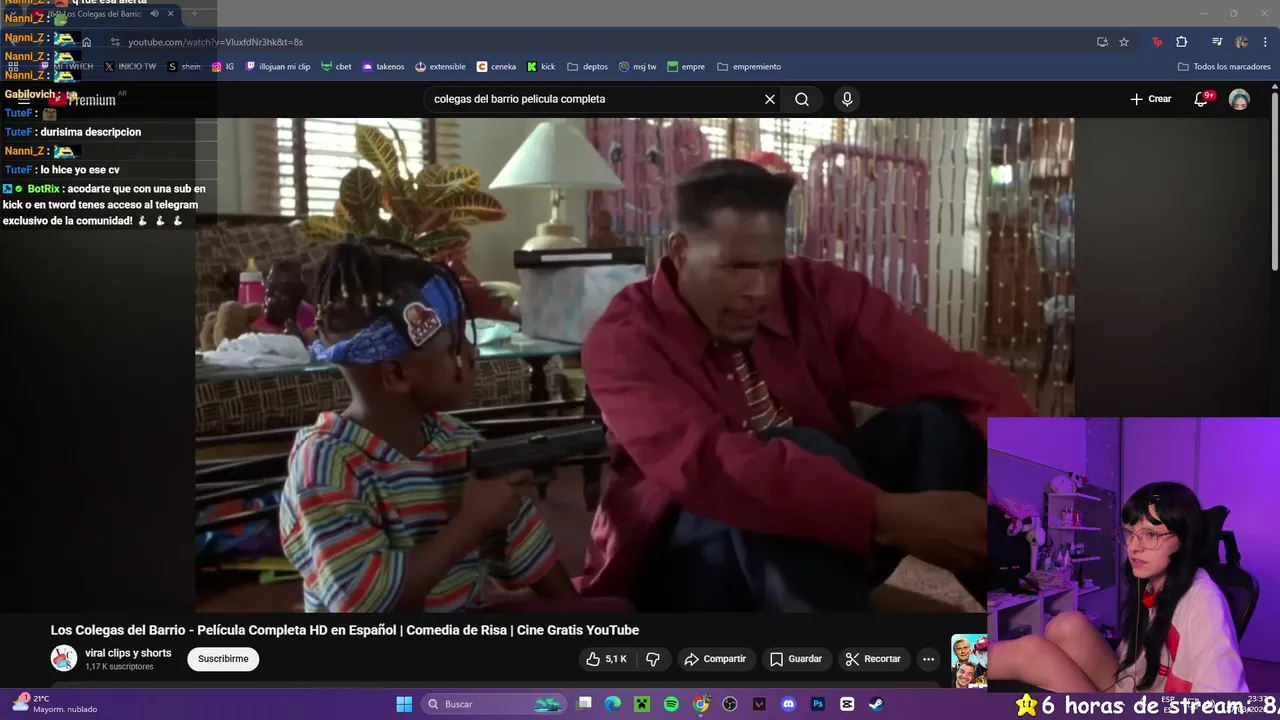Open the IG bookmark
The height and width of the screenshot is (720, 1280).
(x=223, y=67)
